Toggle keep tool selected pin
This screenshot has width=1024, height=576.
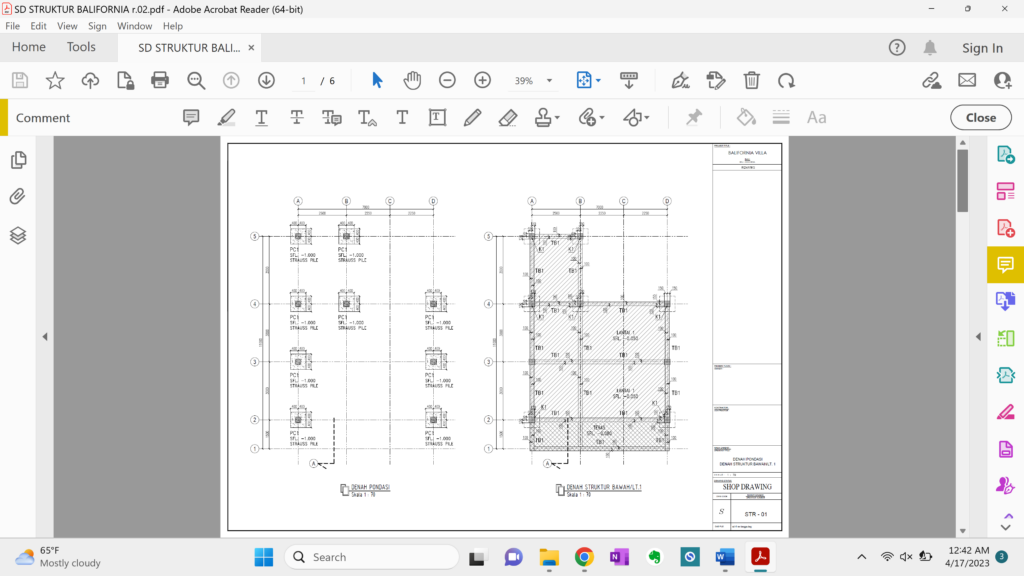click(693, 117)
